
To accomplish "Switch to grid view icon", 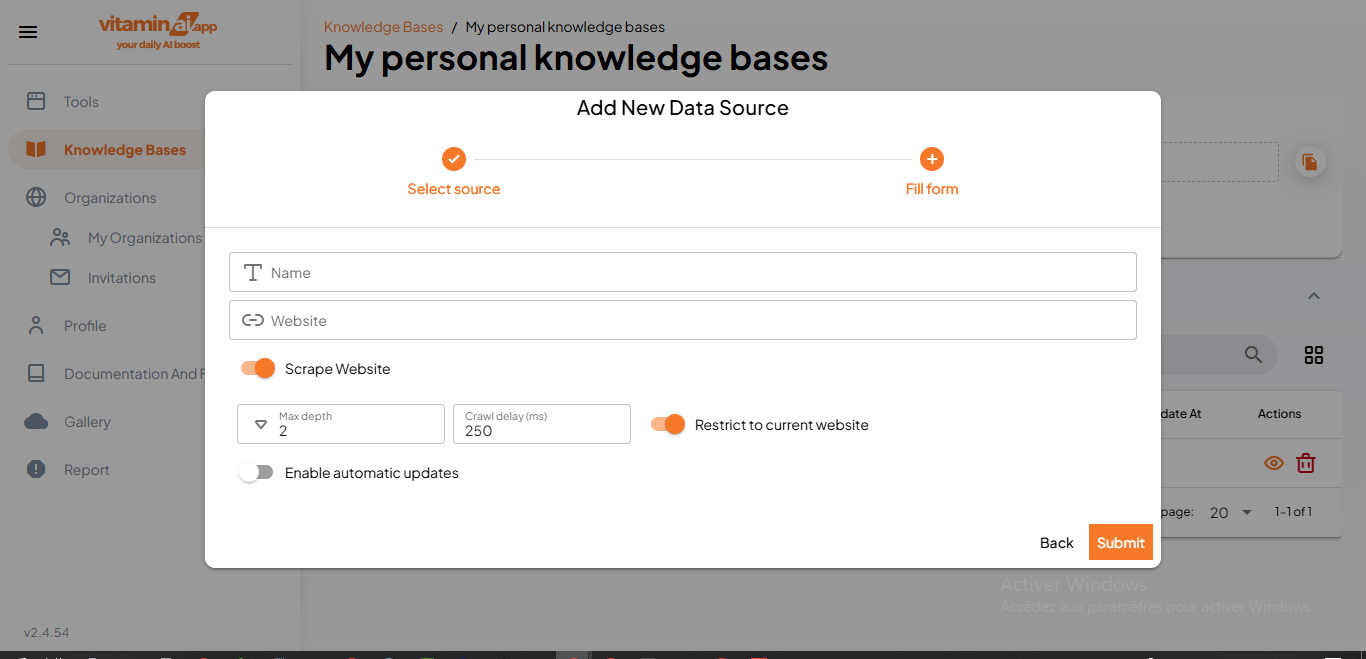I will click(1314, 355).
